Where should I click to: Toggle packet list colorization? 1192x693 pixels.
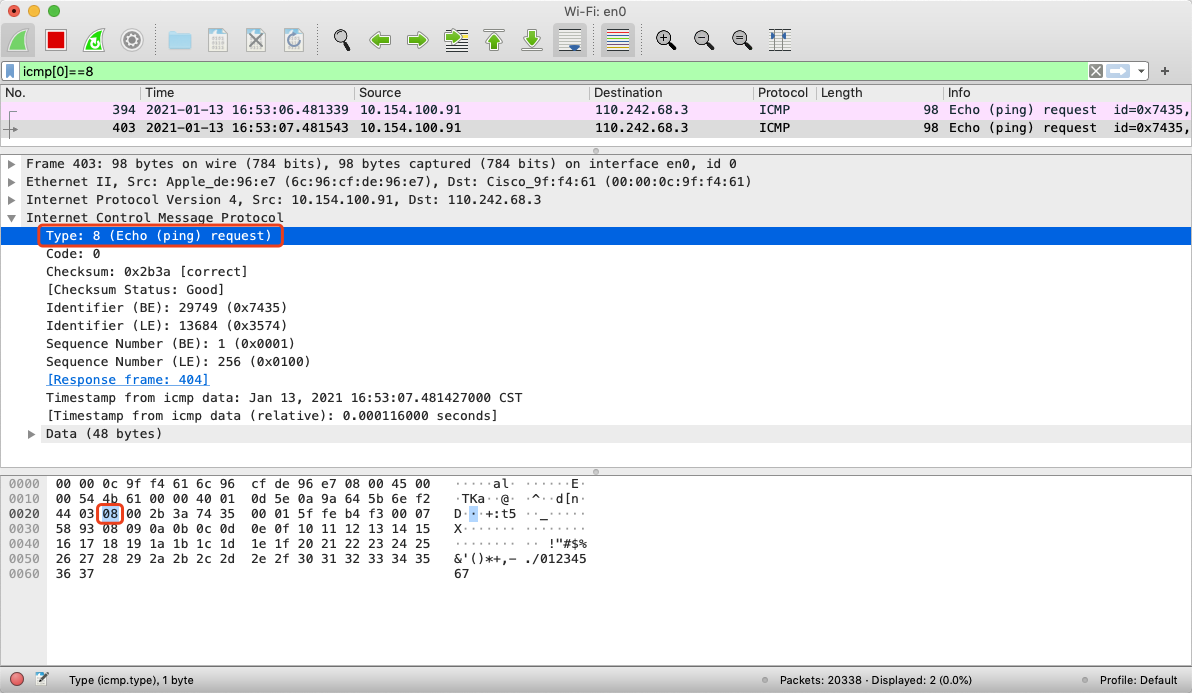pyautogui.click(x=618, y=40)
